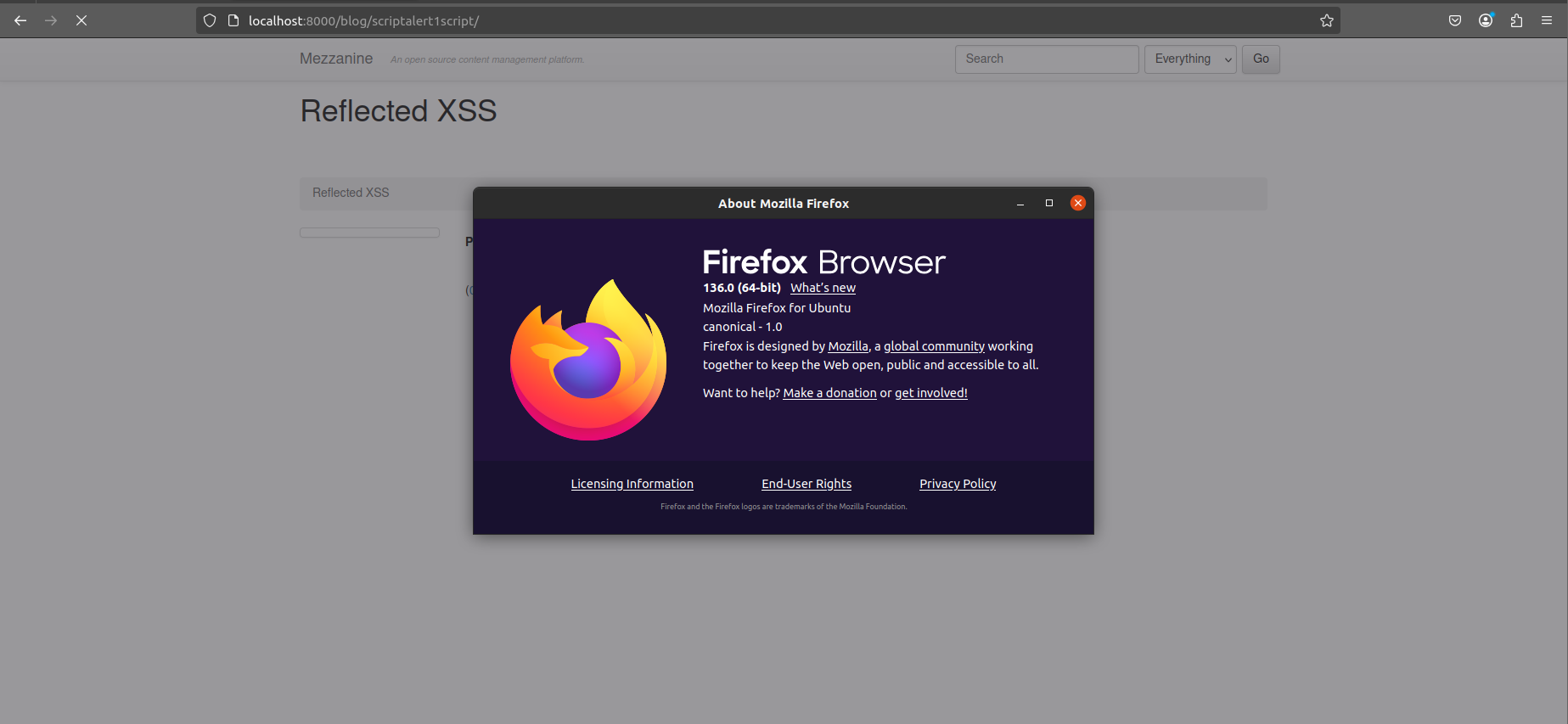Image resolution: width=1568 pixels, height=724 pixels.
Task: Open the tracking protection shield icon
Action: click(x=210, y=20)
